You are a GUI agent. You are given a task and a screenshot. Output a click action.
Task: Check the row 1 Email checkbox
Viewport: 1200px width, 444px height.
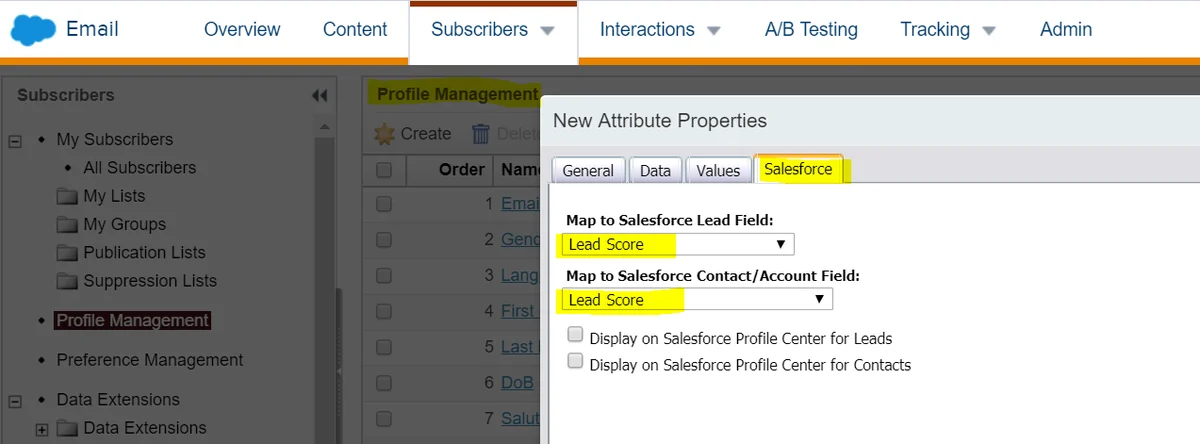384,204
